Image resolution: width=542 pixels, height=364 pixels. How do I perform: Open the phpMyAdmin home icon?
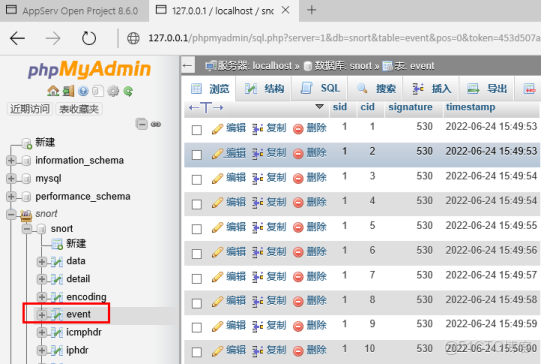point(53,91)
